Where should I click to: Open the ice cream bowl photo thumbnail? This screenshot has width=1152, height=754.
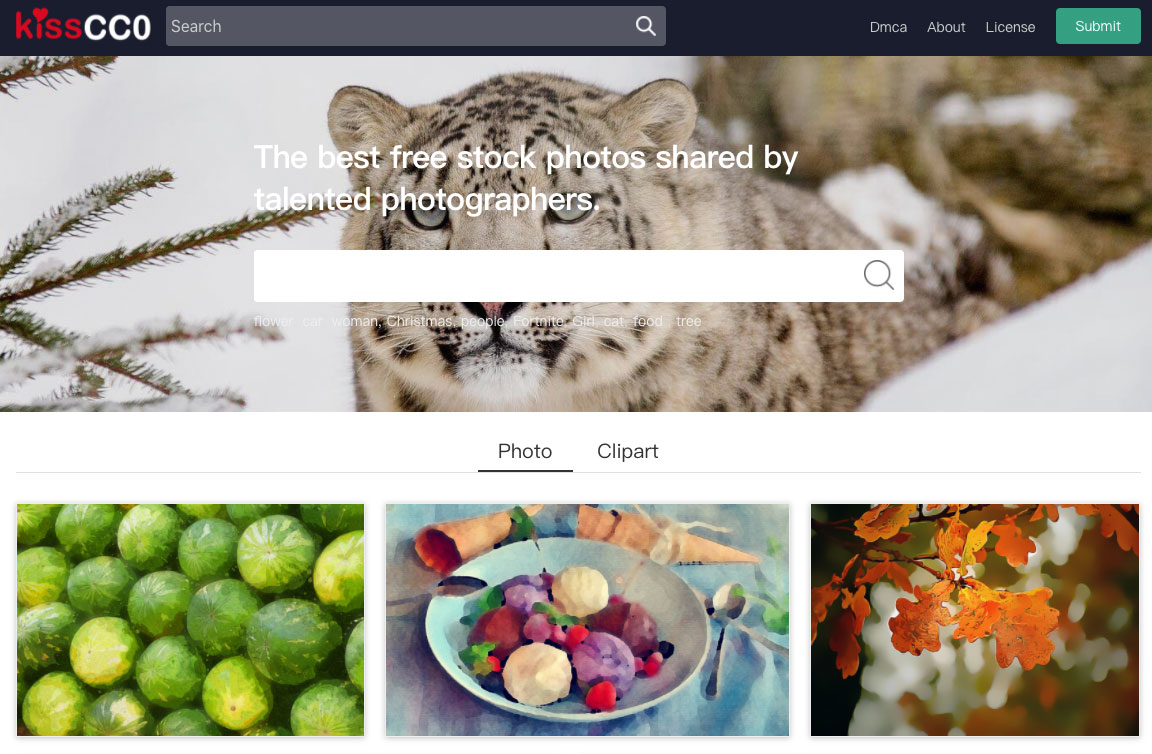click(x=587, y=620)
